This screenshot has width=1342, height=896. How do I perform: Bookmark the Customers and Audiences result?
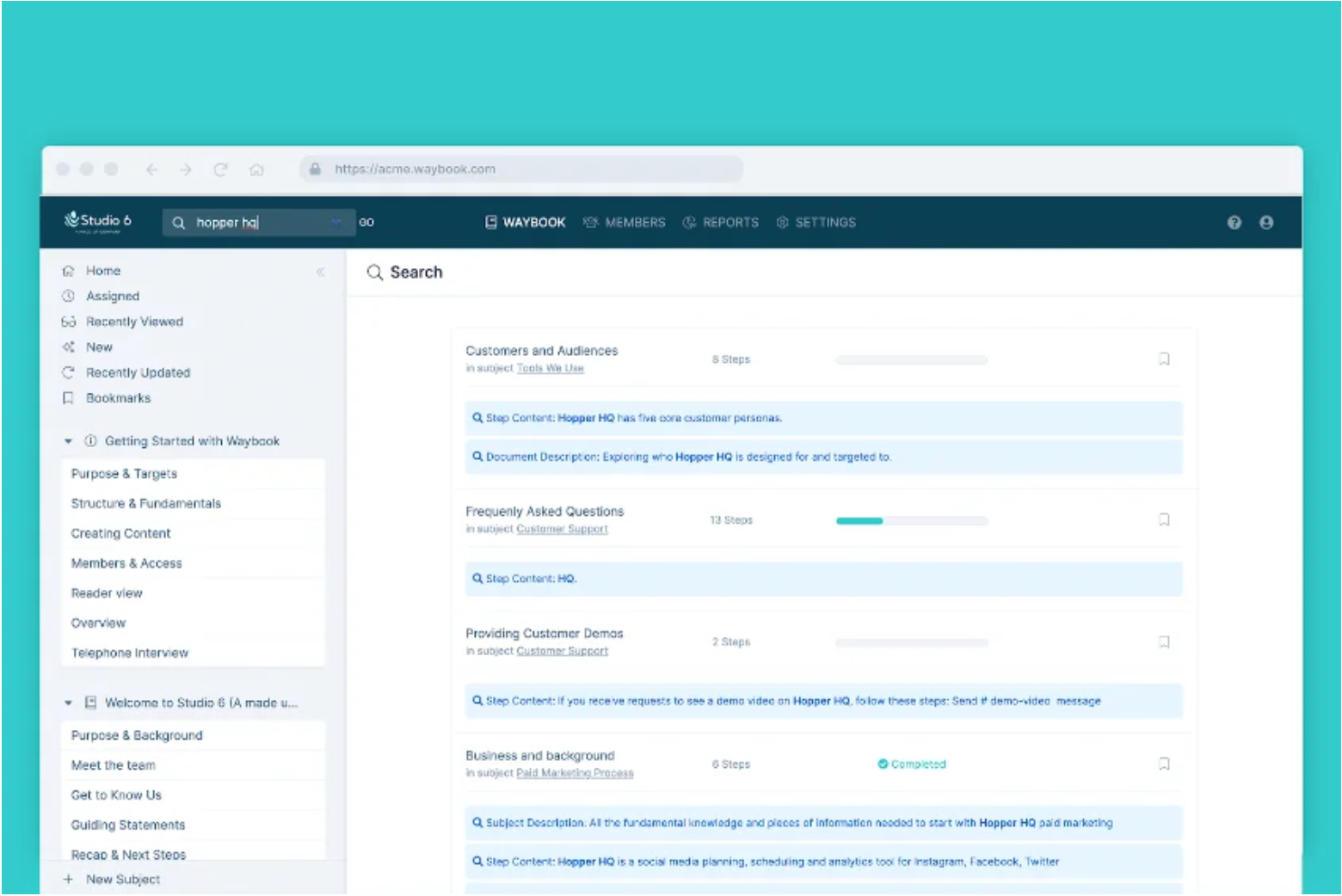pyautogui.click(x=1165, y=359)
